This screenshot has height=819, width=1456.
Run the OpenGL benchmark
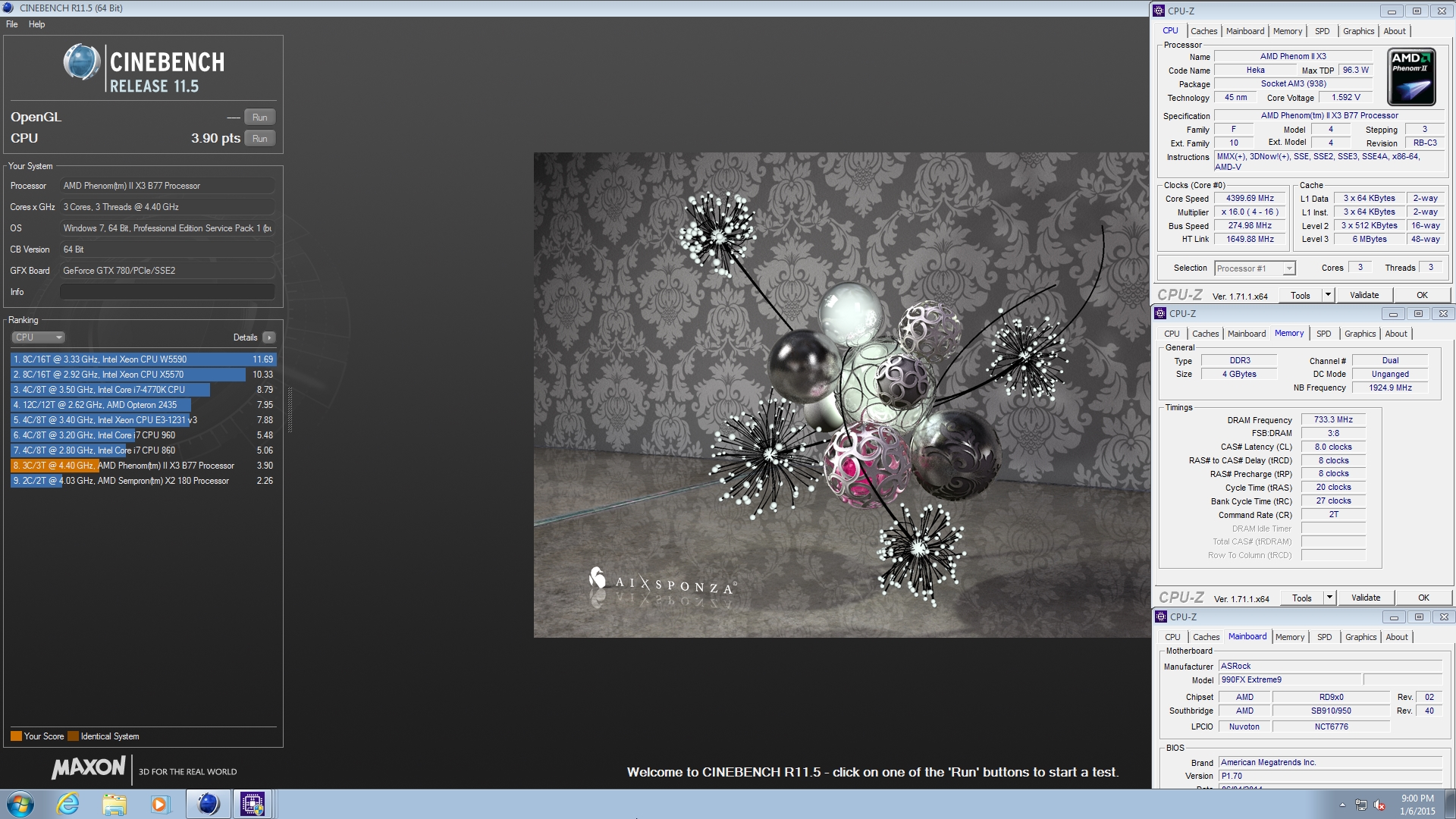coord(259,118)
